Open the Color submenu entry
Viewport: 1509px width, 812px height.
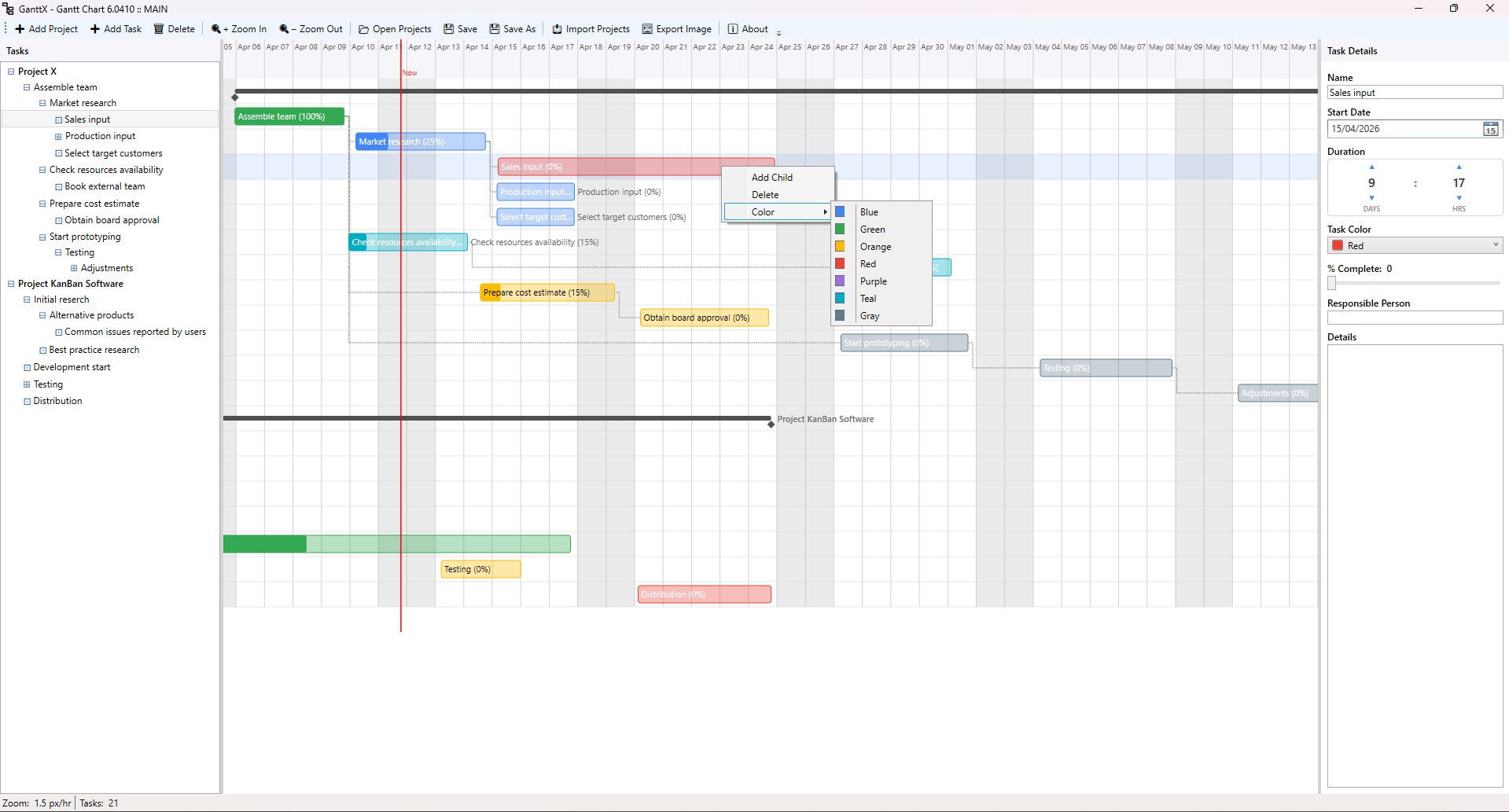pyautogui.click(x=778, y=212)
